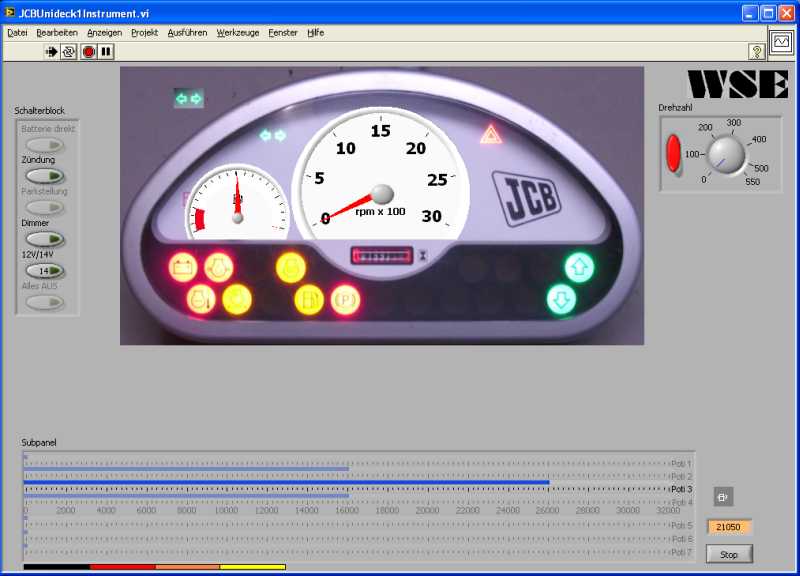800x576 pixels.
Task: Click the red hazard warning triangle
Action: pyautogui.click(x=491, y=135)
